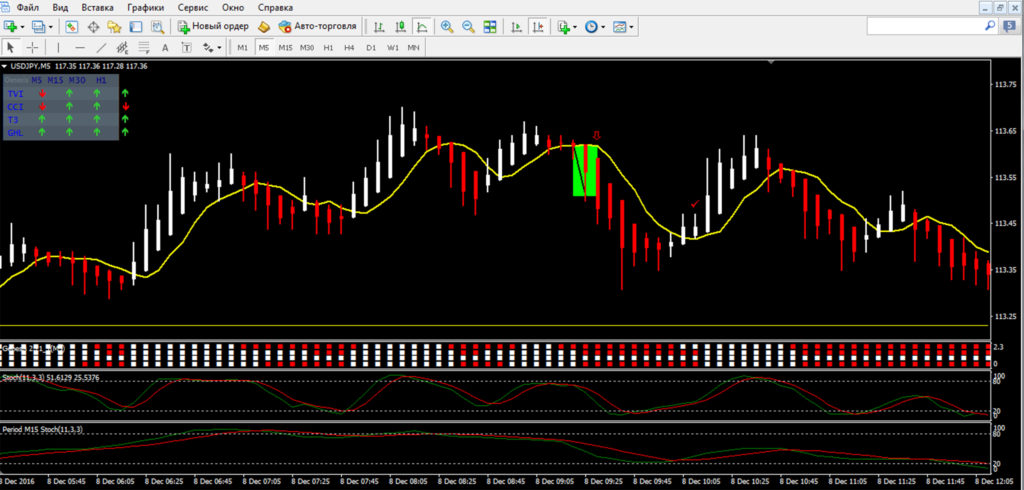Open the Вид menu

[60, 8]
